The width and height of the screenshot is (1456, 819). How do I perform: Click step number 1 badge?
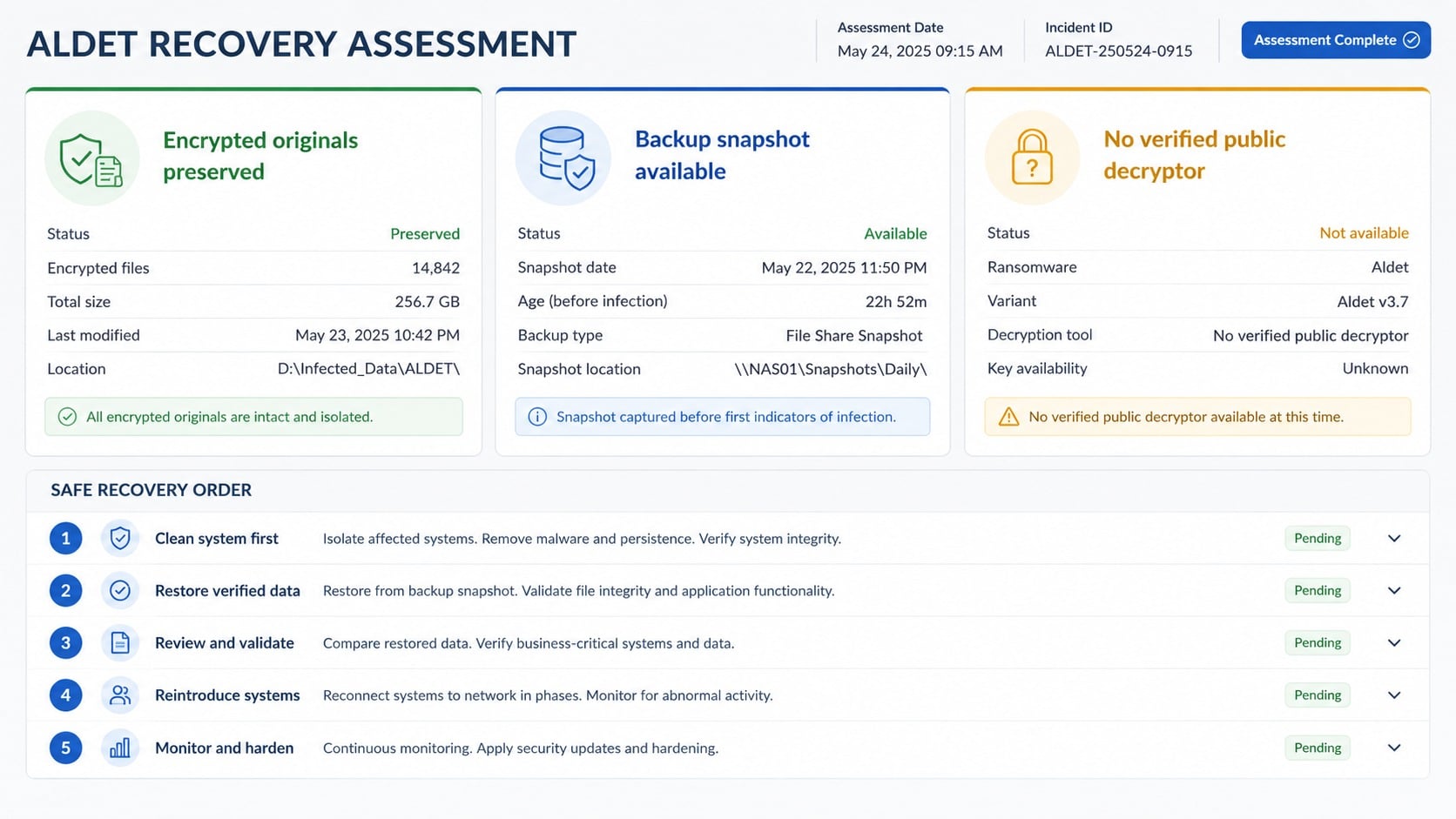pyautogui.click(x=65, y=539)
